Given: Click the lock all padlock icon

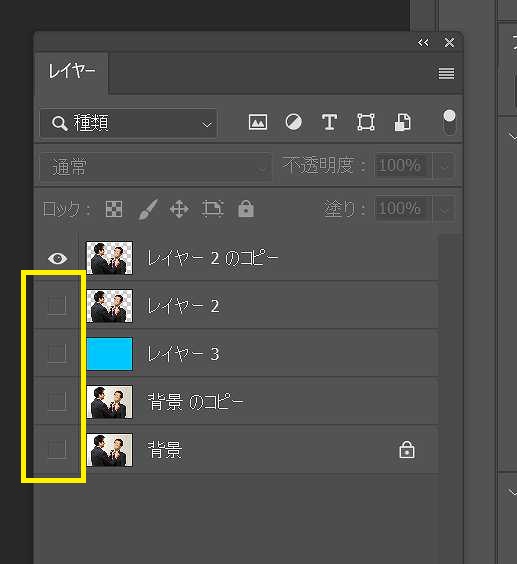Looking at the screenshot, I should 246,209.
